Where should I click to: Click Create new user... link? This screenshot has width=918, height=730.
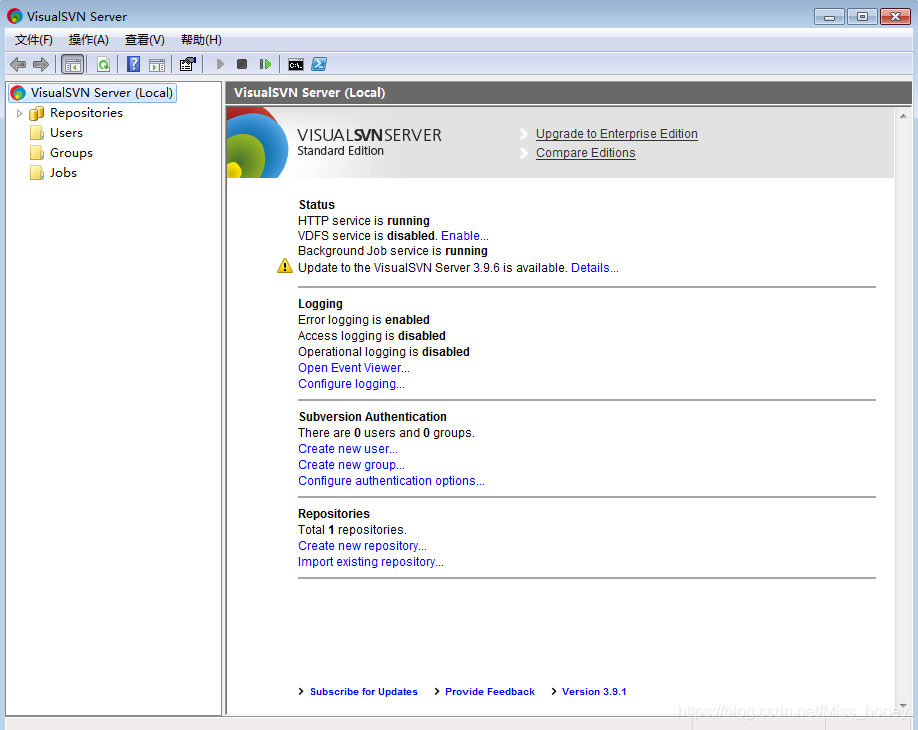tap(348, 449)
